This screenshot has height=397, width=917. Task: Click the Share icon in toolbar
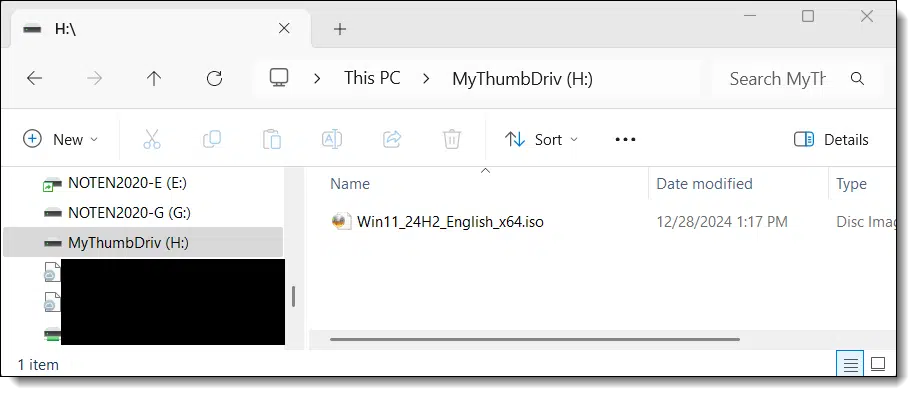[392, 139]
